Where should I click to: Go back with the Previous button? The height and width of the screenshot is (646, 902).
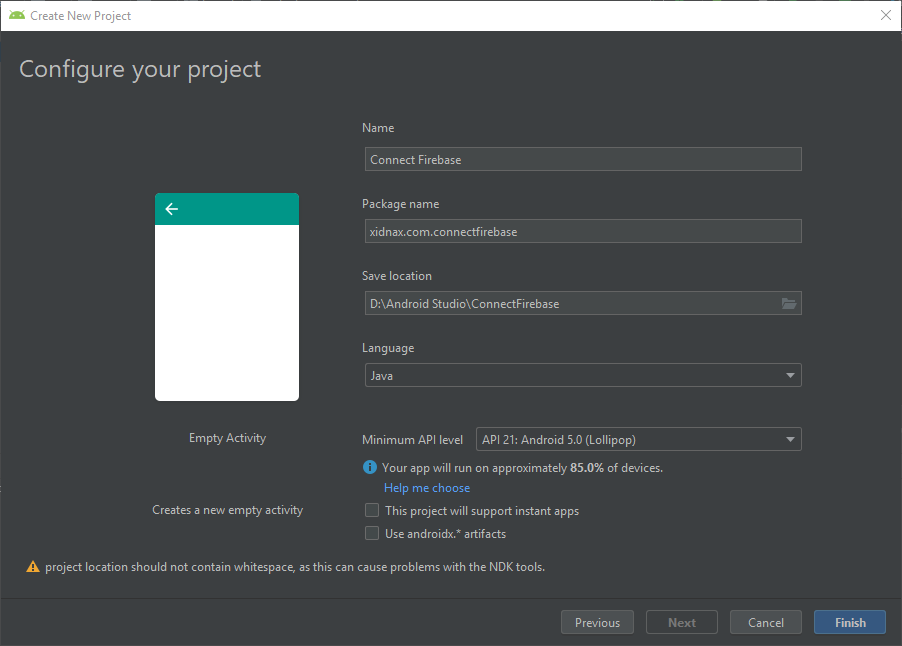pos(597,622)
